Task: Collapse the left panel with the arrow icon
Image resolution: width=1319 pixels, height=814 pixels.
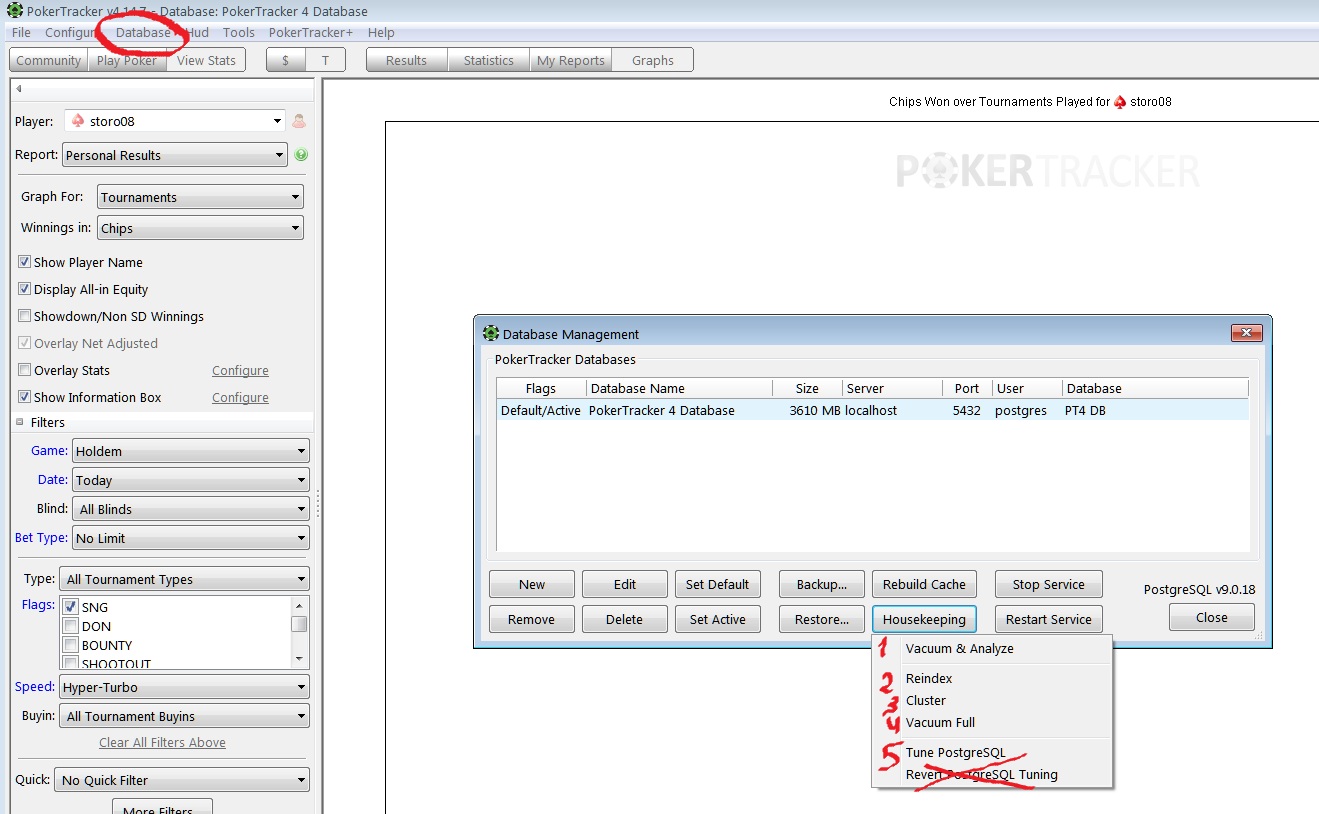Action: click(19, 89)
